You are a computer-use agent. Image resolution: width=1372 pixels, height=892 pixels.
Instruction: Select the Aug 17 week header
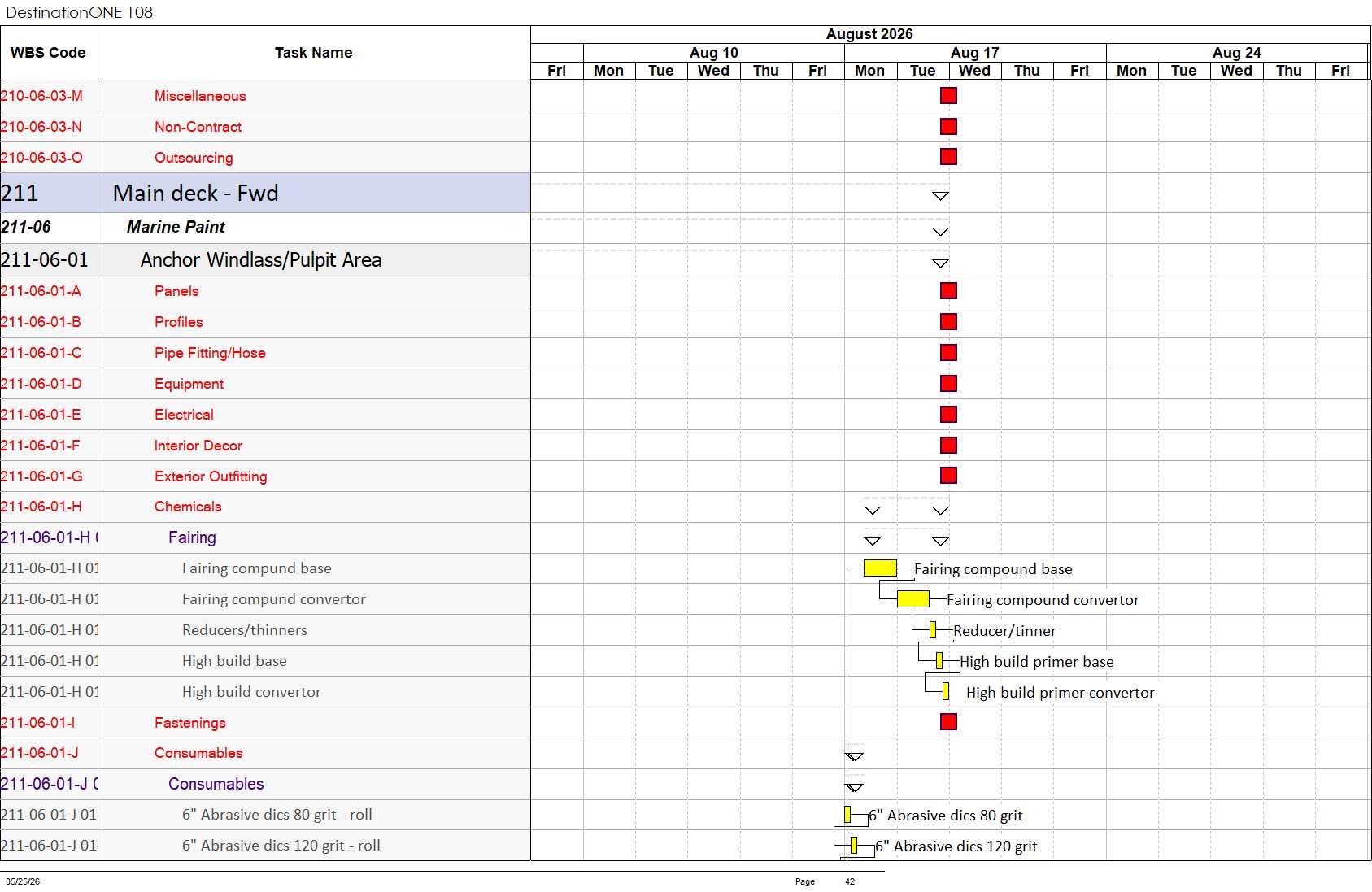coord(975,53)
